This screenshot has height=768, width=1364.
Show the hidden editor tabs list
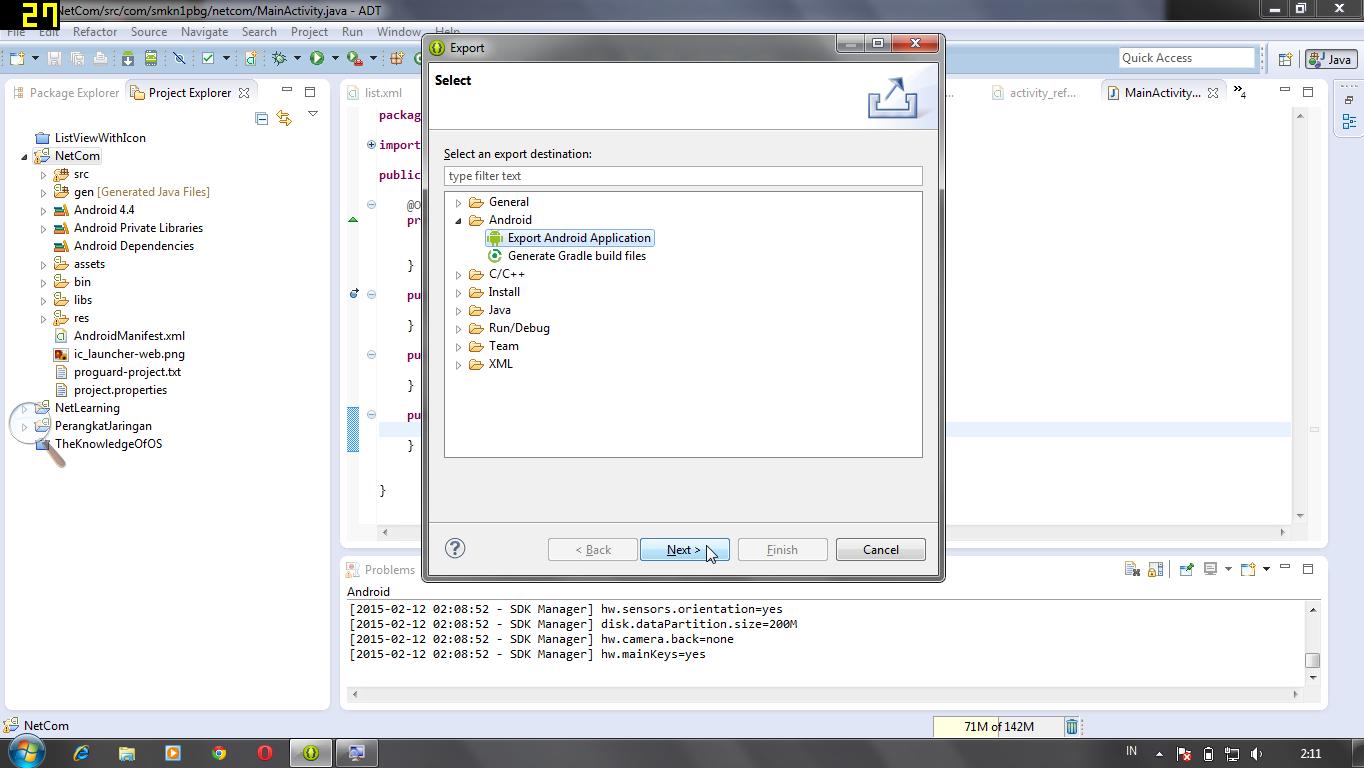[1240, 93]
